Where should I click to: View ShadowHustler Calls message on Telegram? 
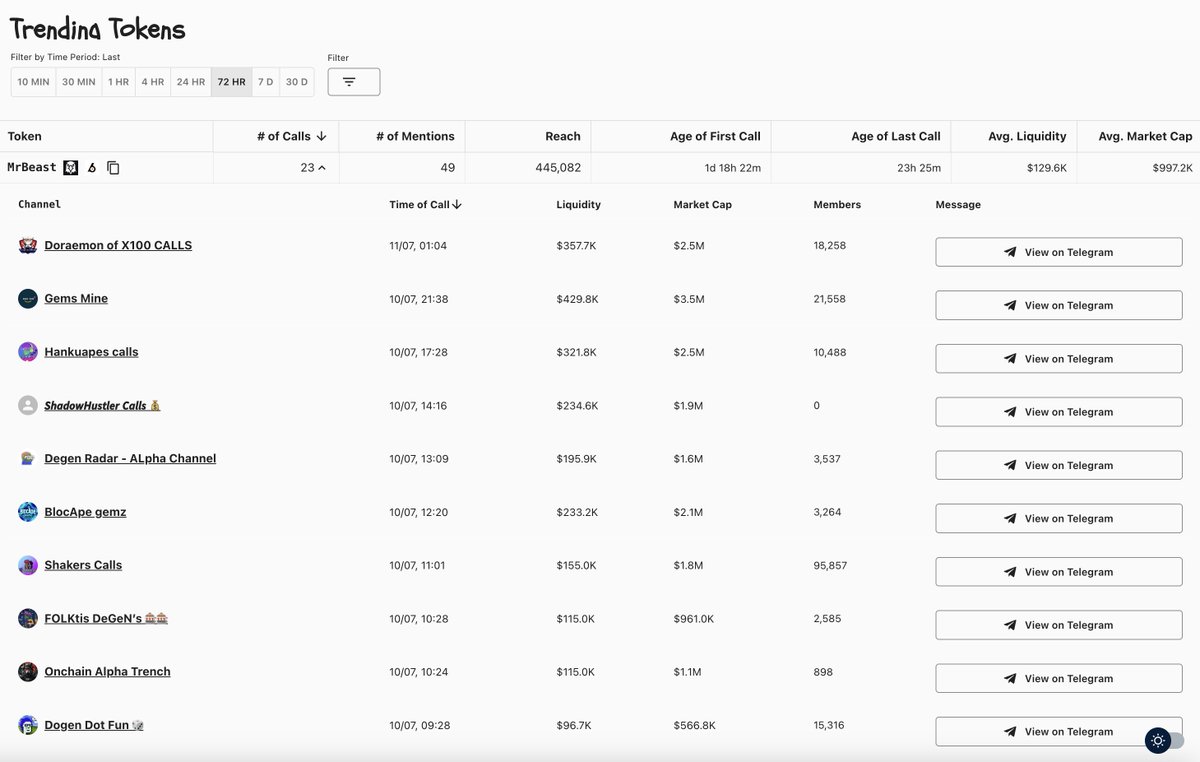pos(1059,412)
